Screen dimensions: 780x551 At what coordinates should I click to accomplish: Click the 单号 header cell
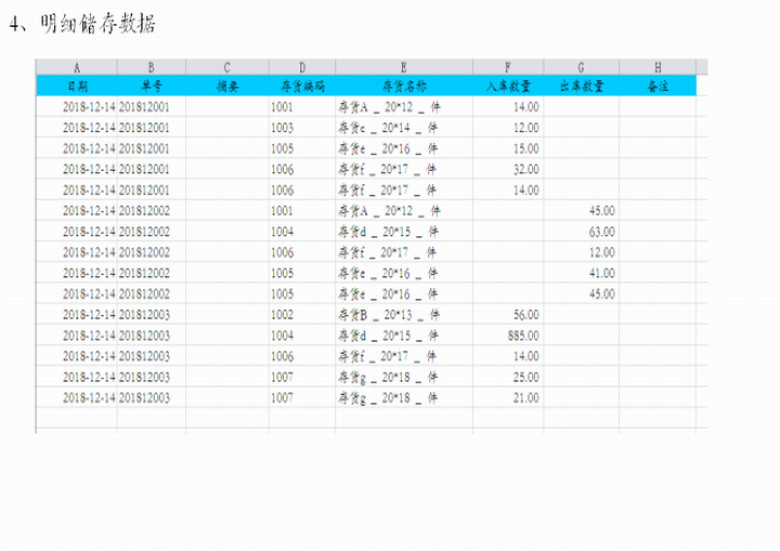point(151,86)
